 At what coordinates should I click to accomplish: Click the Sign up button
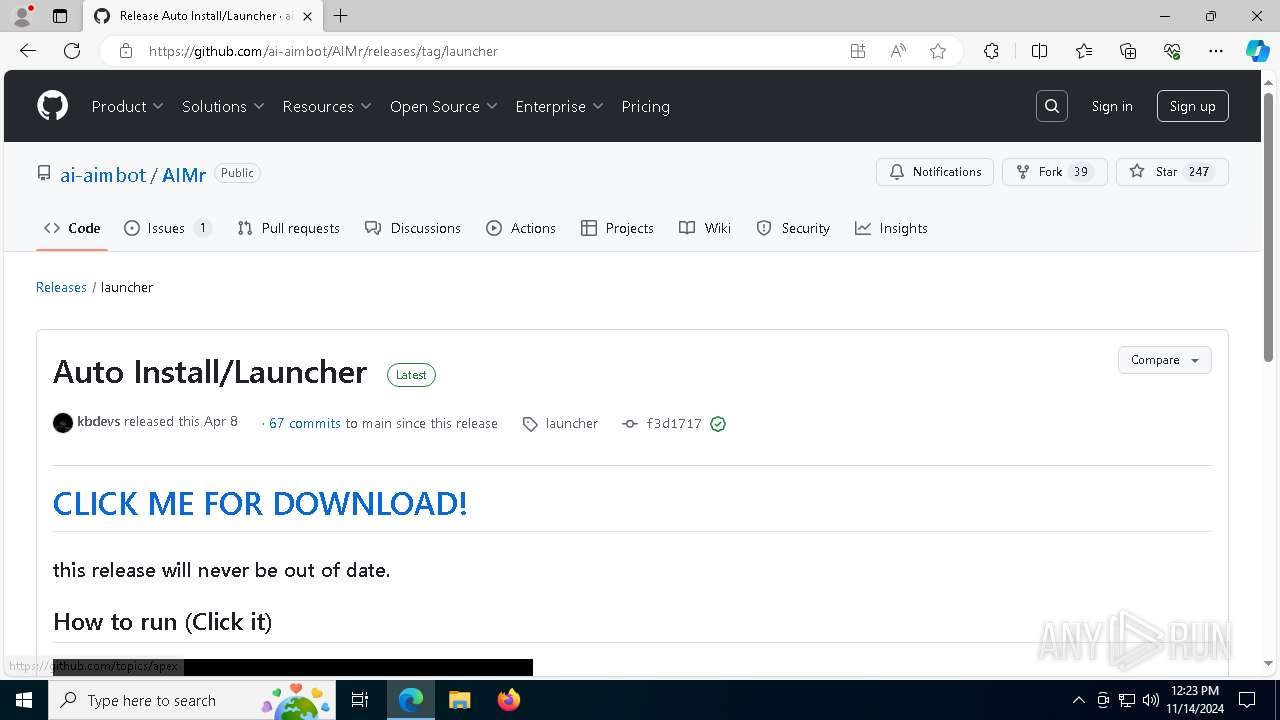(x=1193, y=106)
